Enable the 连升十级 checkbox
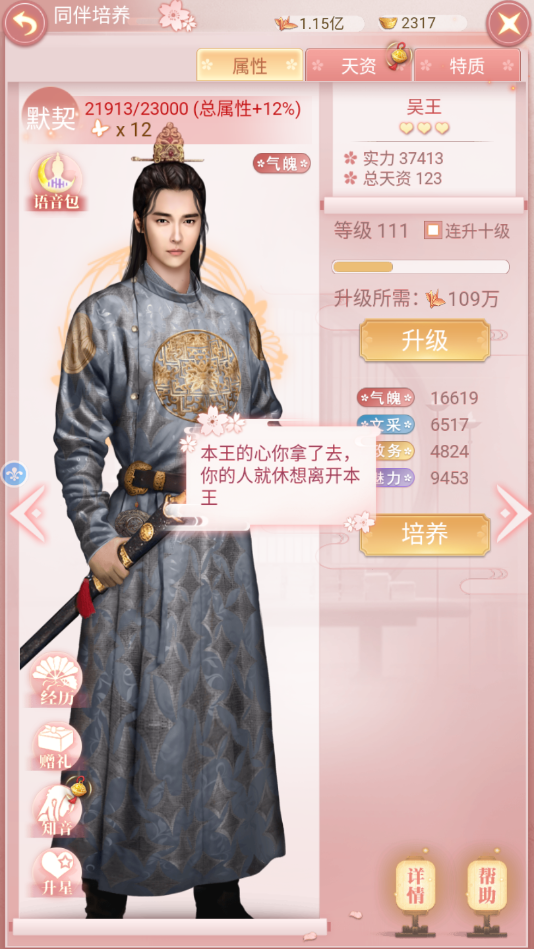 point(432,231)
